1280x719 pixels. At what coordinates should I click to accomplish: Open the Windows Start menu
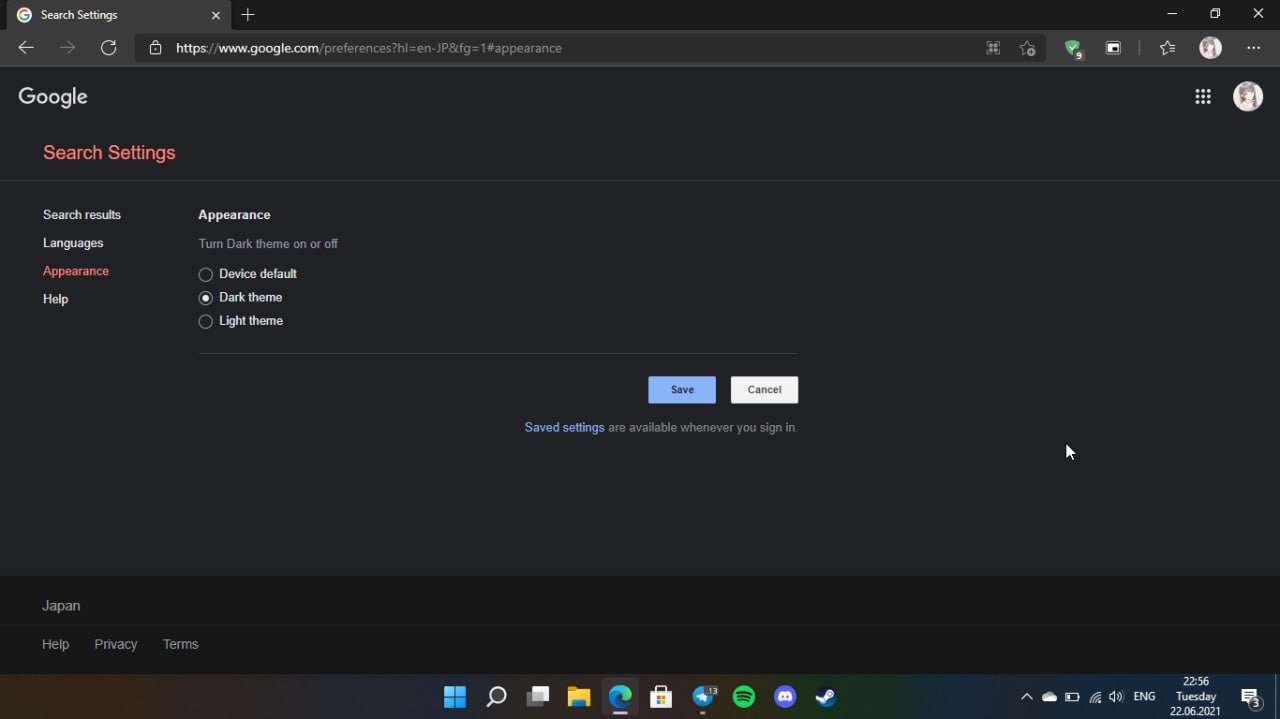[454, 696]
